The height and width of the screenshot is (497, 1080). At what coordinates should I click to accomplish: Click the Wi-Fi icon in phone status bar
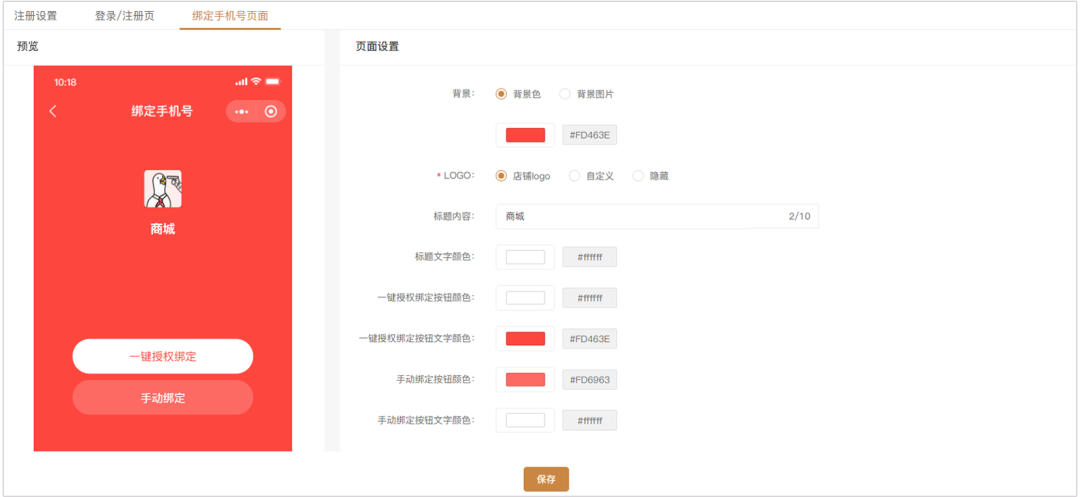256,81
